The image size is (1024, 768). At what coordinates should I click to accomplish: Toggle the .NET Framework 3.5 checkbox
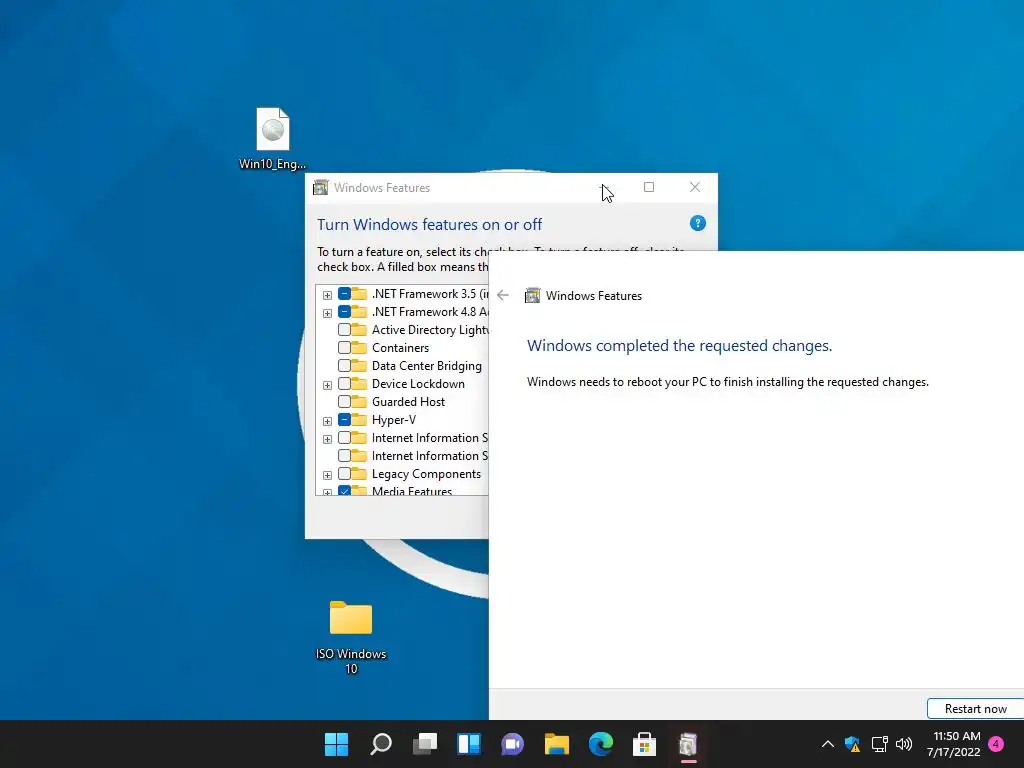(x=344, y=294)
